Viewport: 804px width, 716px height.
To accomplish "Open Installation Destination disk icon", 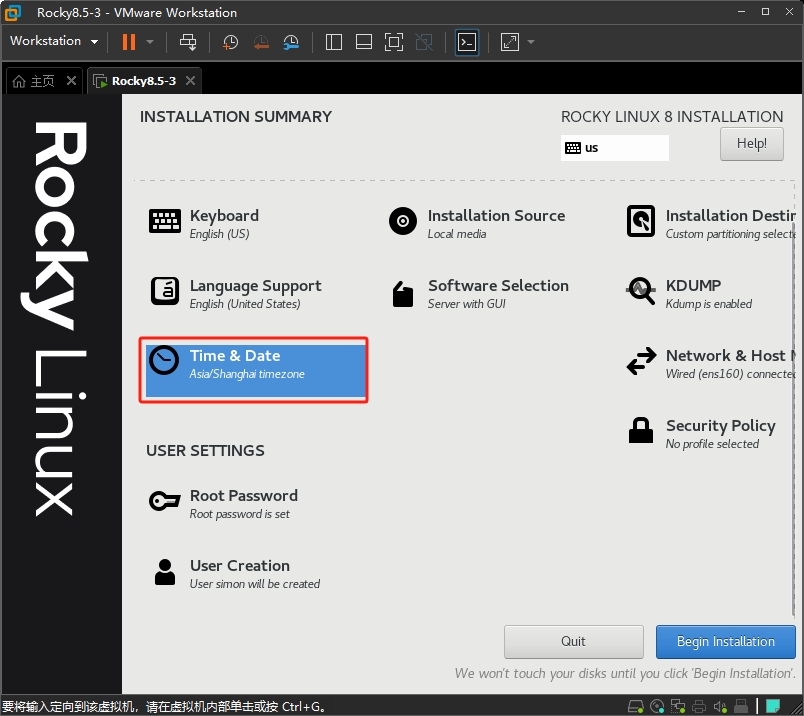I will pyautogui.click(x=640, y=221).
